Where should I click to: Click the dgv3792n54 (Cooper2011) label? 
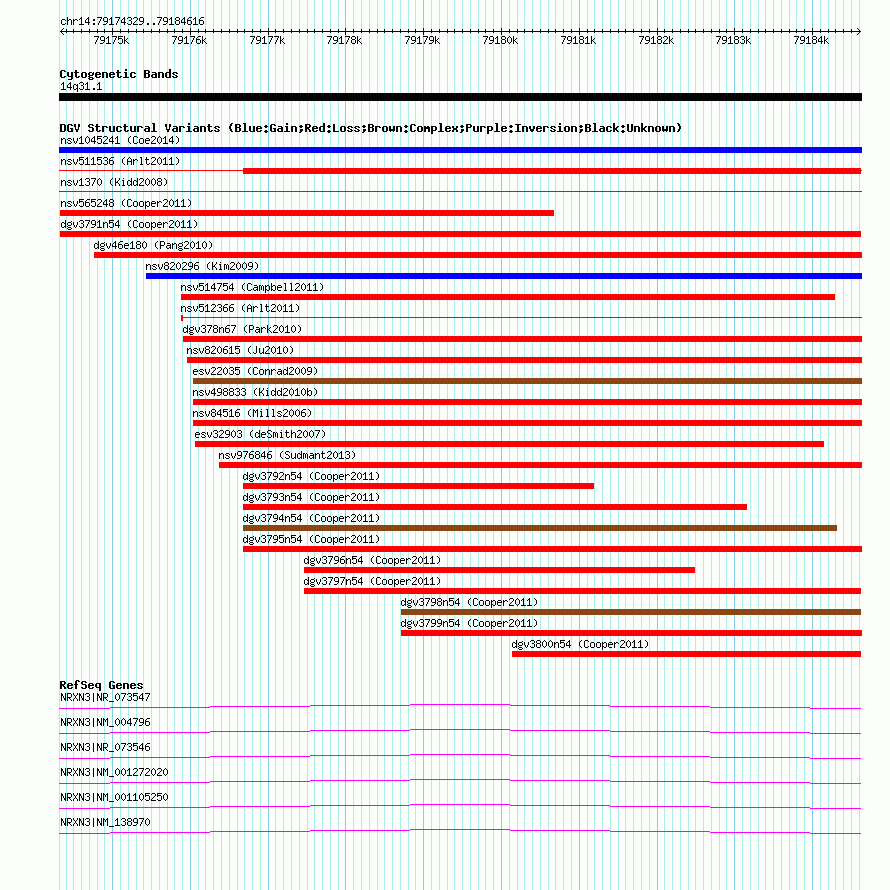(311, 476)
